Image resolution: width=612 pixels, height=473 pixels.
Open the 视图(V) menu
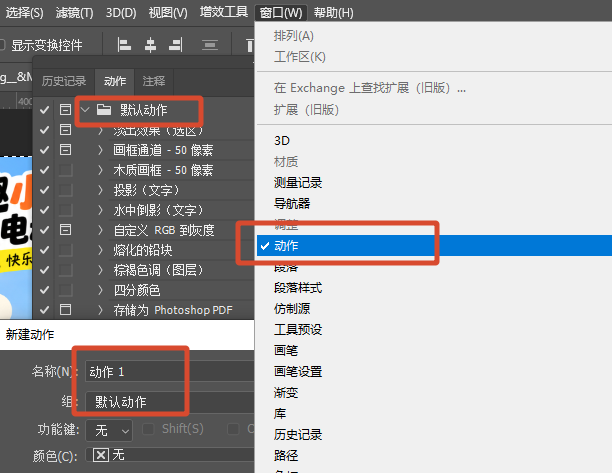(168, 12)
